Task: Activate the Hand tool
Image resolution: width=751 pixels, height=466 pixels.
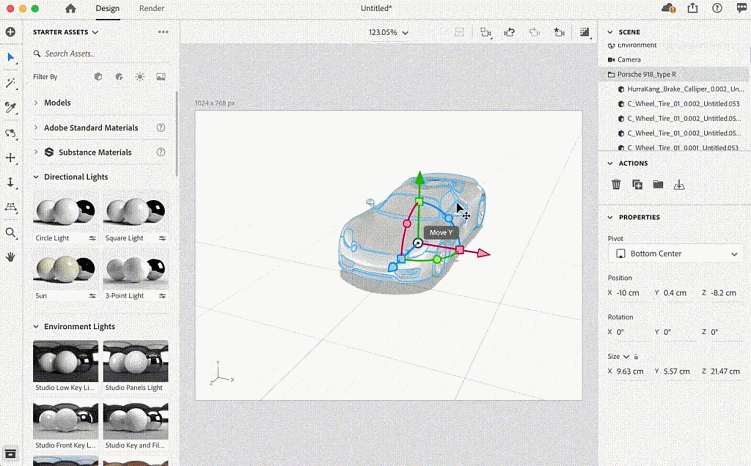Action: tap(11, 257)
